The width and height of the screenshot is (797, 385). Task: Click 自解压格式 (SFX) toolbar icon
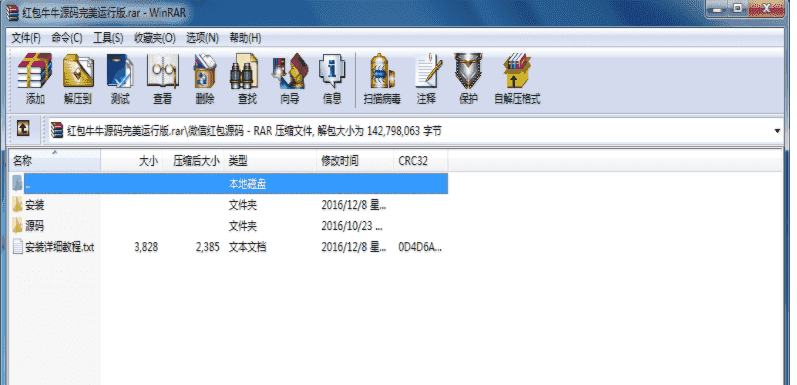[x=517, y=71]
